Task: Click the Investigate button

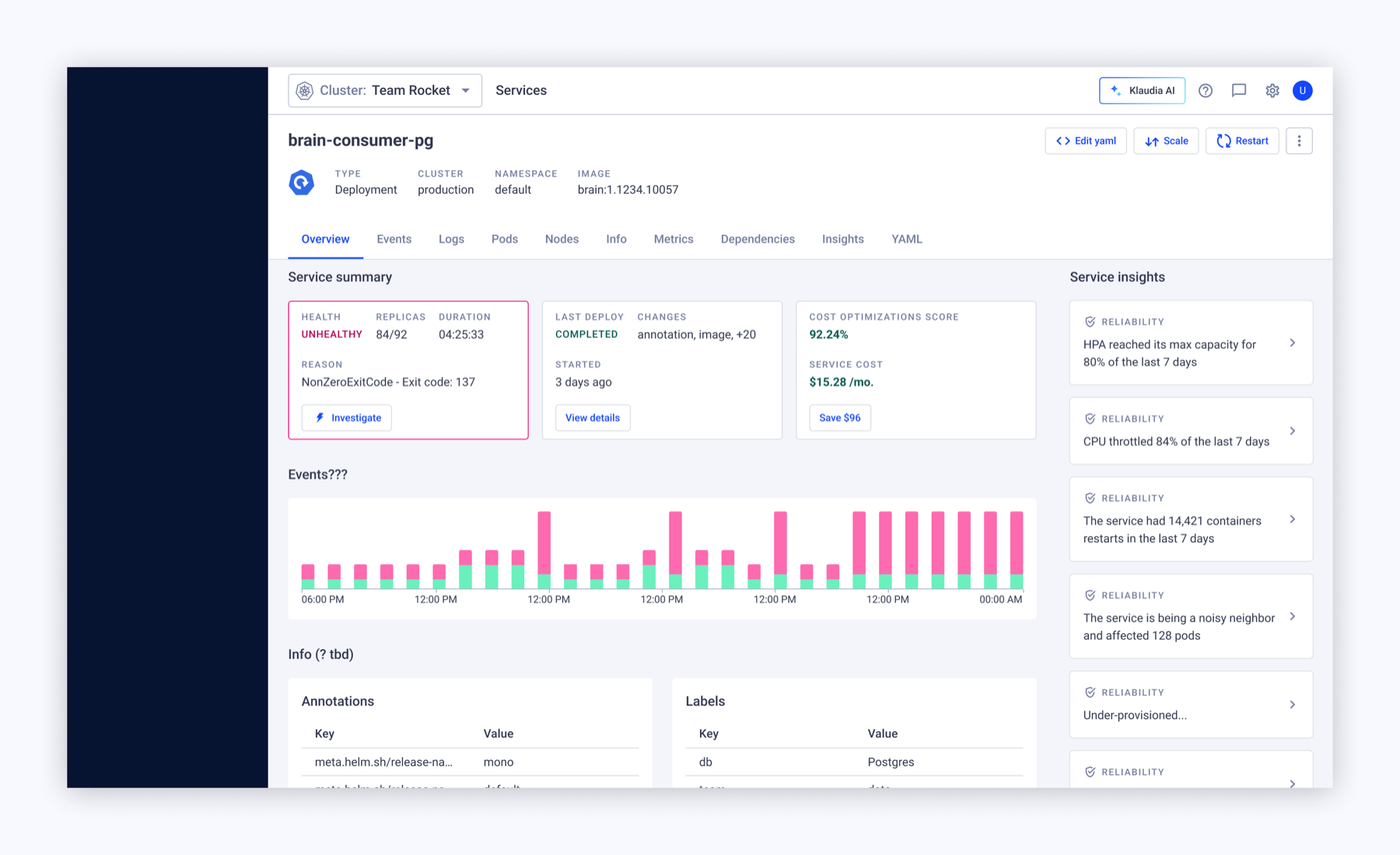Action: pyautogui.click(x=347, y=418)
